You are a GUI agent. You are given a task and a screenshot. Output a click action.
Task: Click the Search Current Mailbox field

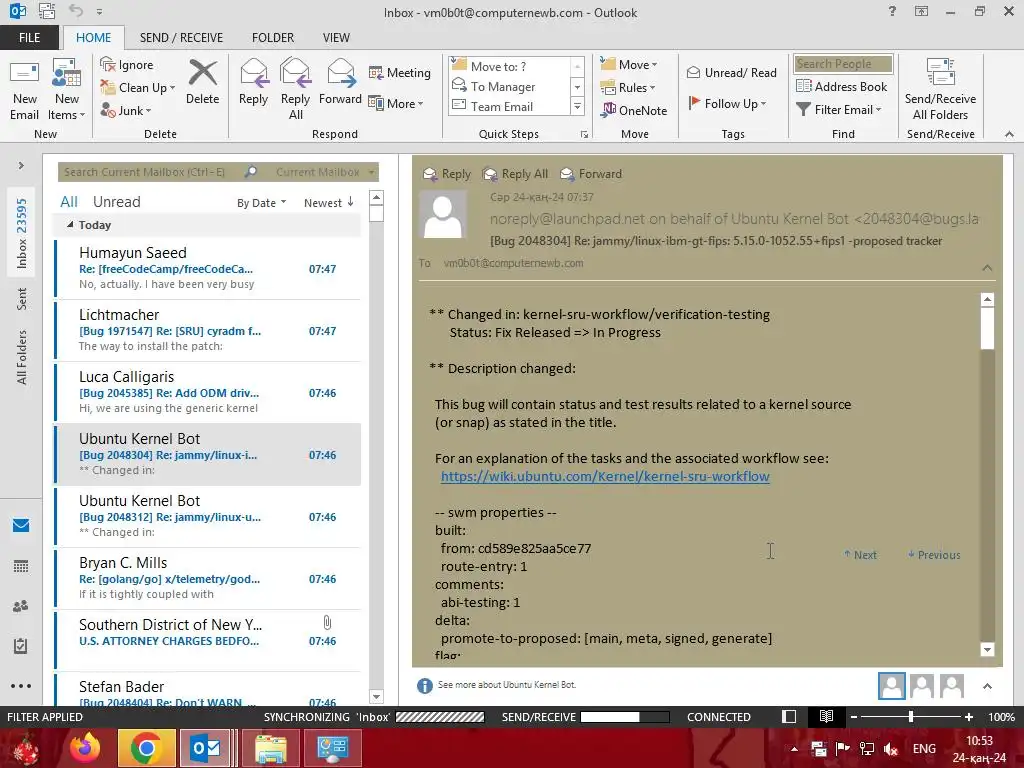(x=150, y=172)
